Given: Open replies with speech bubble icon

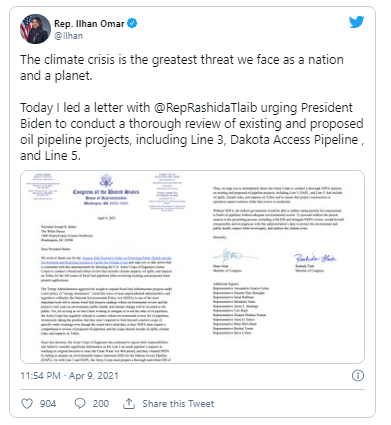Looking at the screenshot, I should point(80,404).
